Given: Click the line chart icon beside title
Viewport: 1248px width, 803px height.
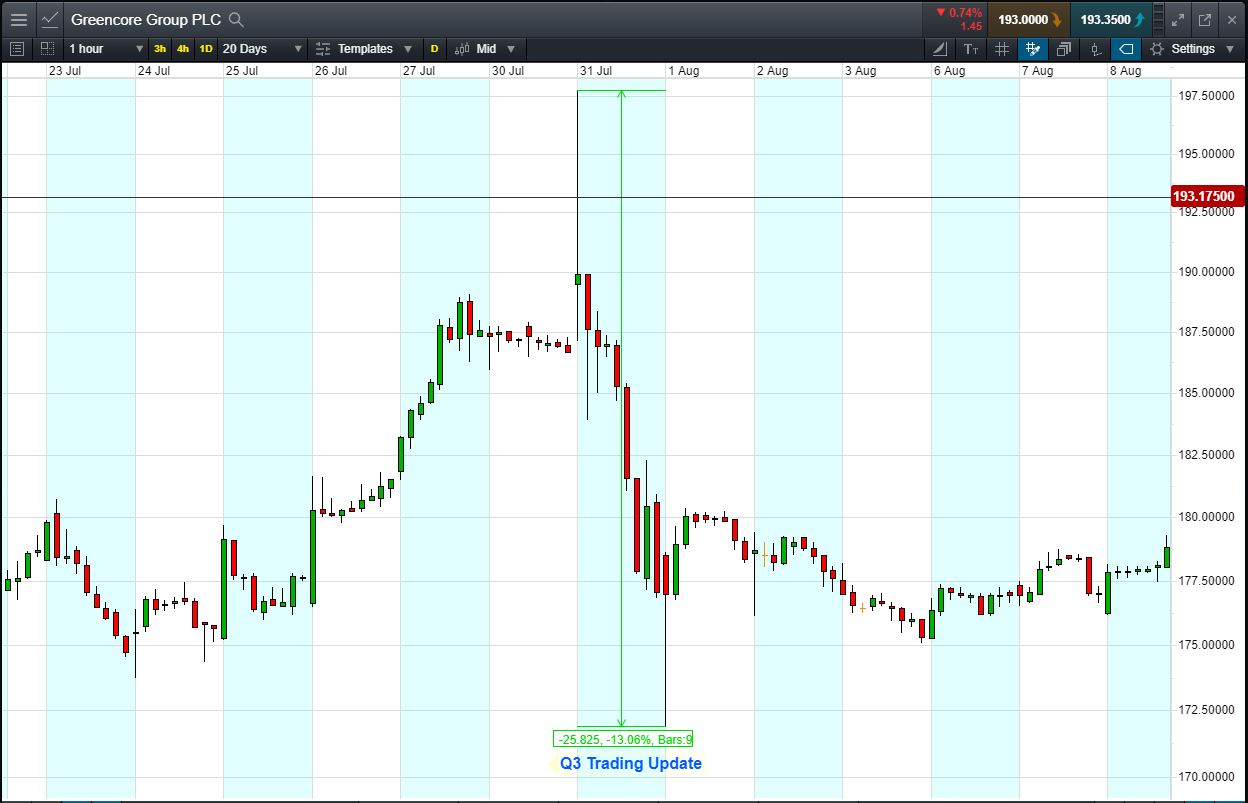Looking at the screenshot, I should 50,19.
